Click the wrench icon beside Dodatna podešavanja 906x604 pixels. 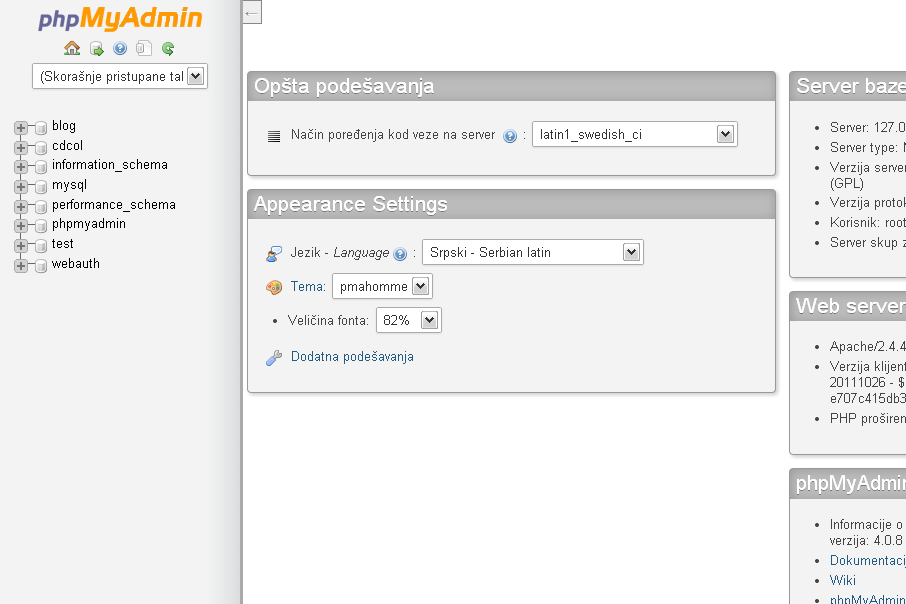pos(274,358)
